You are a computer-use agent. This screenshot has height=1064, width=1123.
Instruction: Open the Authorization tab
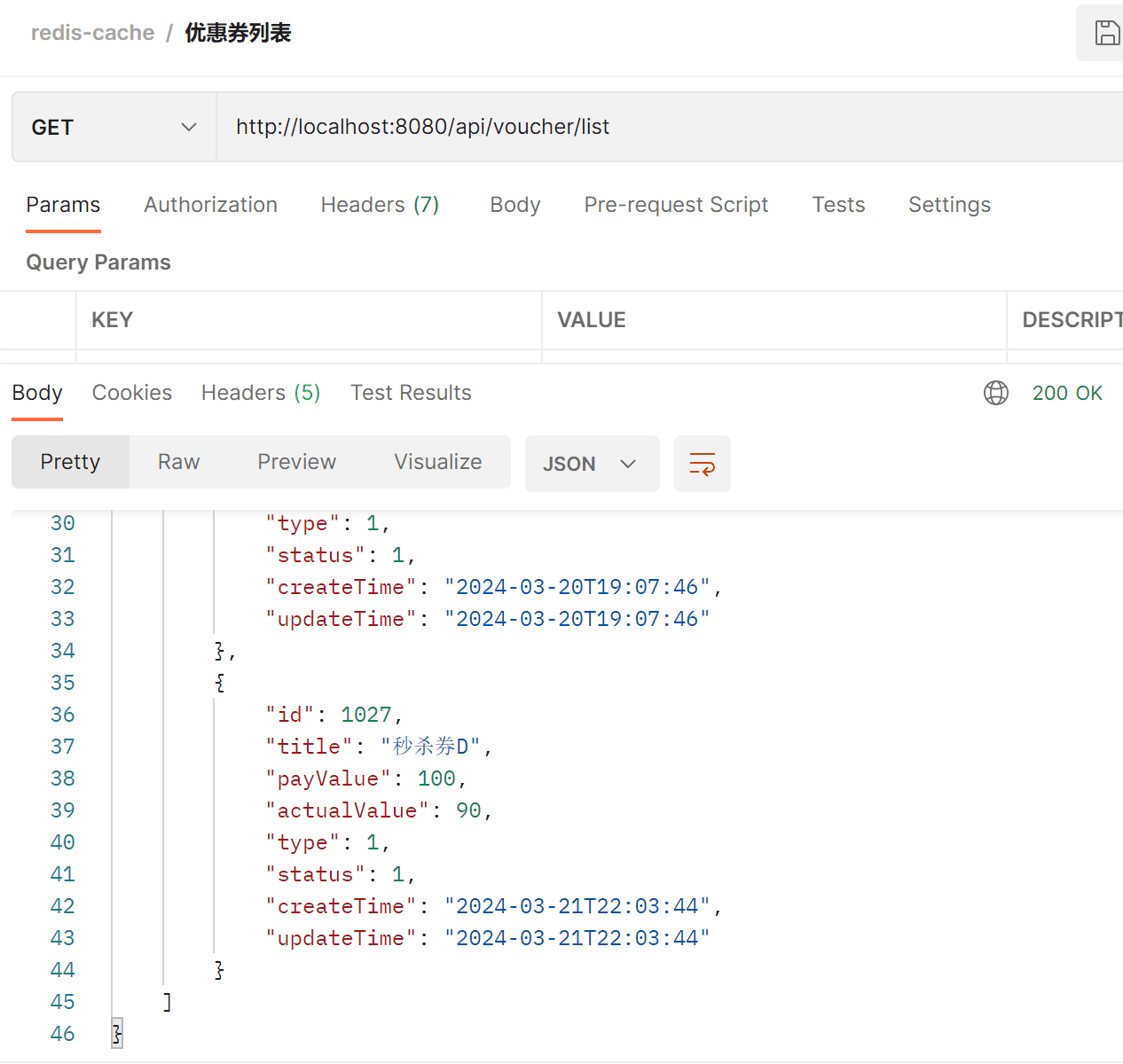211,205
